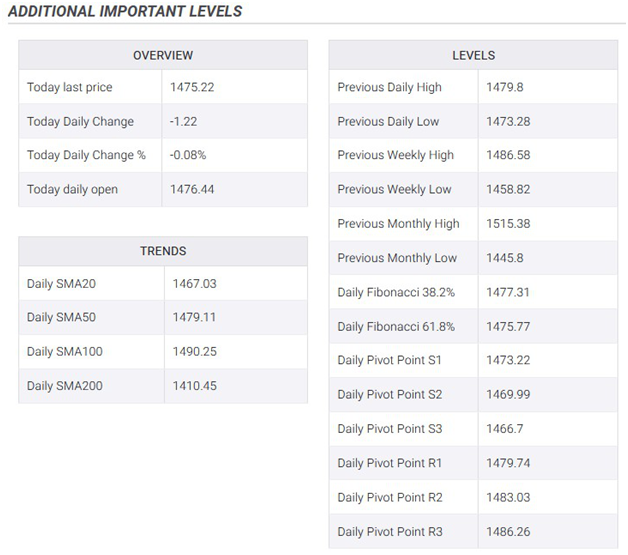Select the Daily Fibonacci 61.8% value
628x555 pixels.
[x=508, y=327]
